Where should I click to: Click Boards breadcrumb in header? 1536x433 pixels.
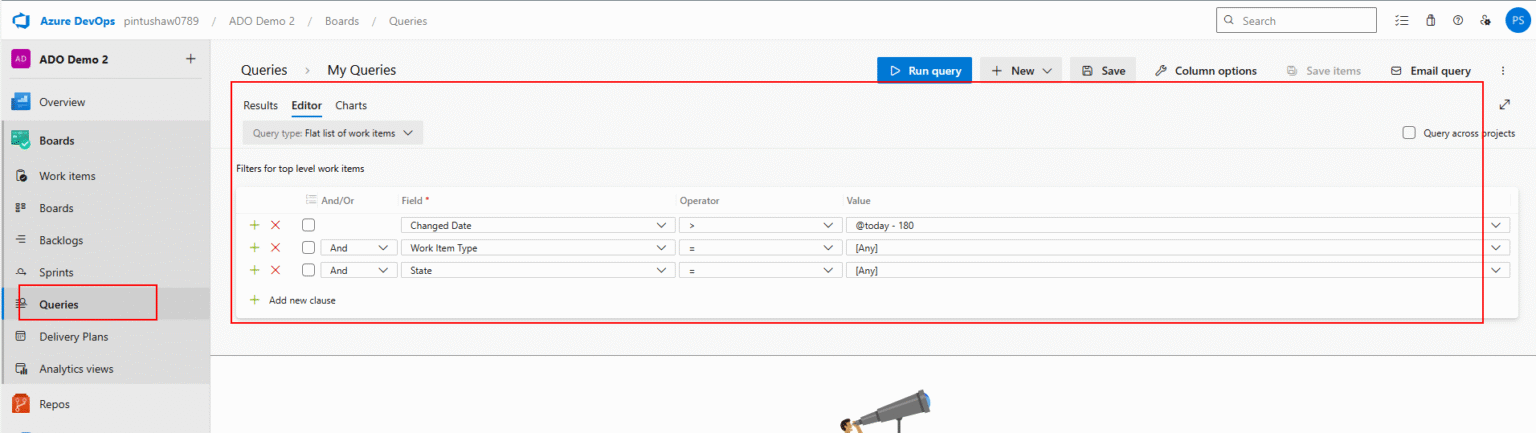coord(342,20)
